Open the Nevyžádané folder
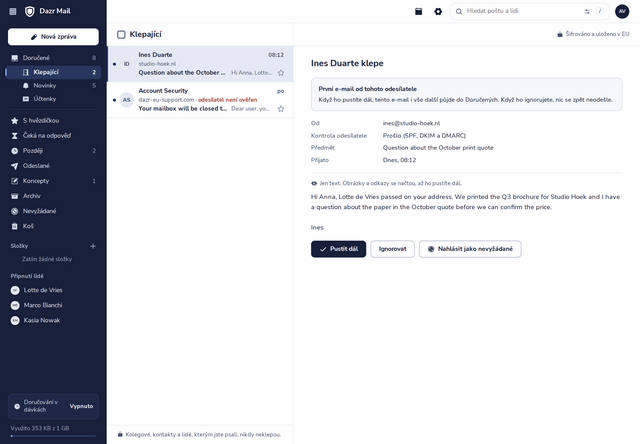The image size is (640, 444). 53,211
